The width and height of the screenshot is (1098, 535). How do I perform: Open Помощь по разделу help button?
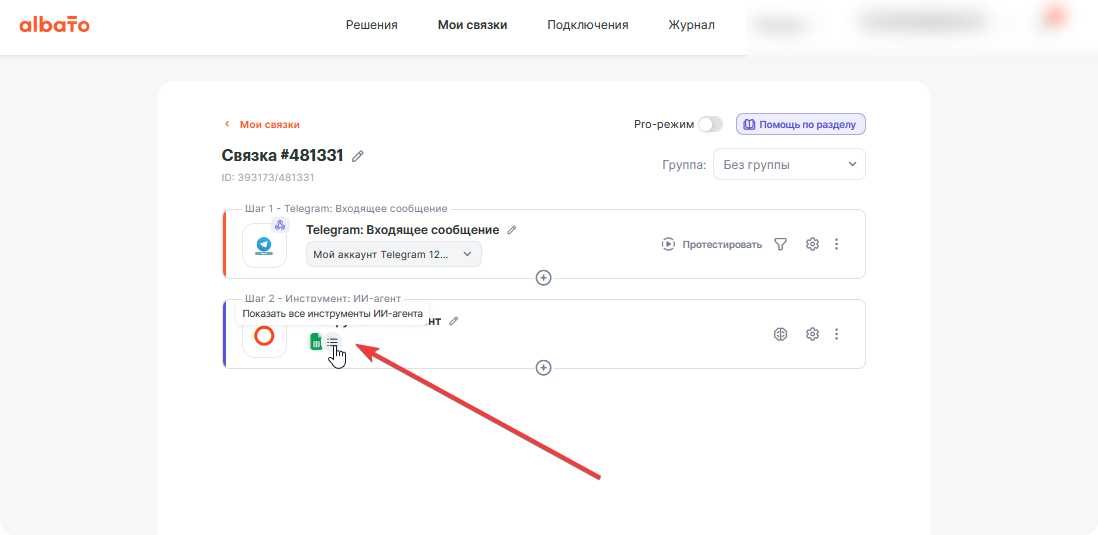point(800,124)
